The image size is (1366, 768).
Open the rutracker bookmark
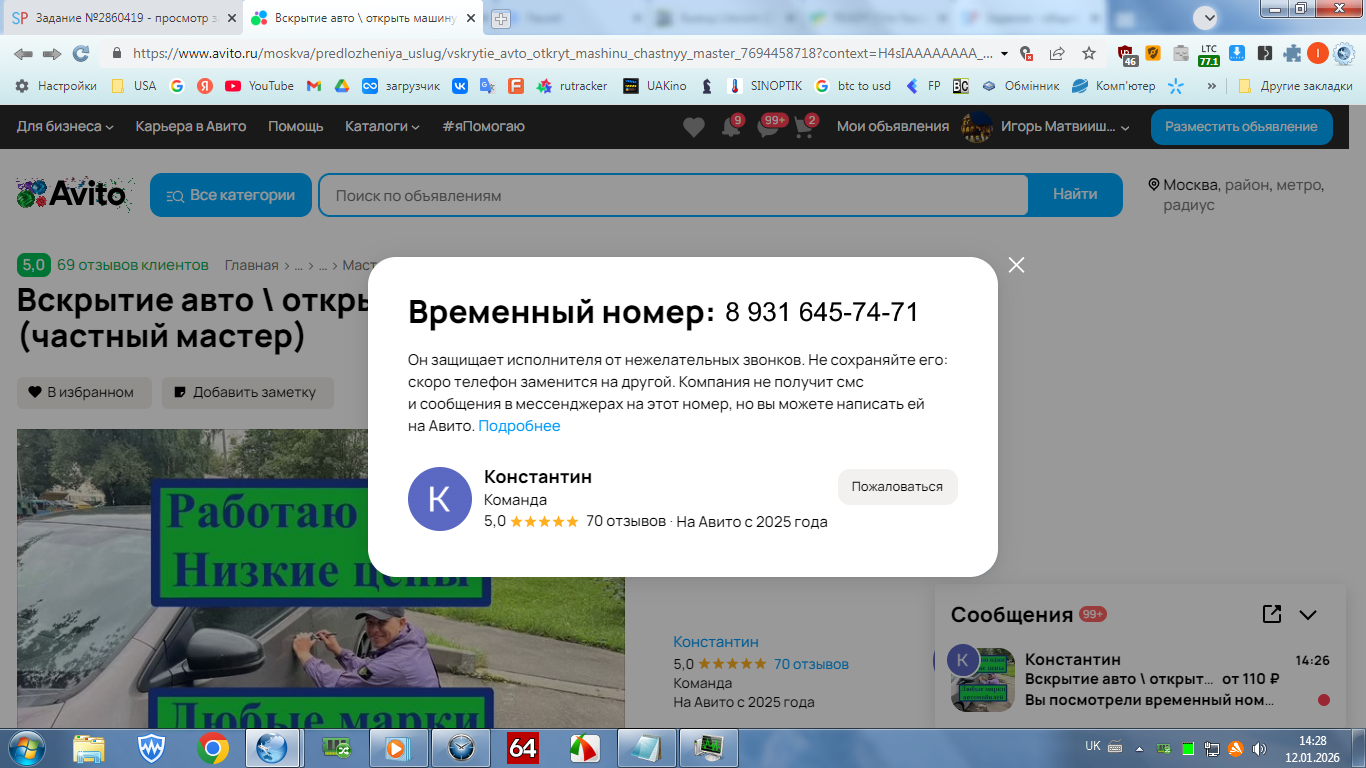[x=572, y=86]
